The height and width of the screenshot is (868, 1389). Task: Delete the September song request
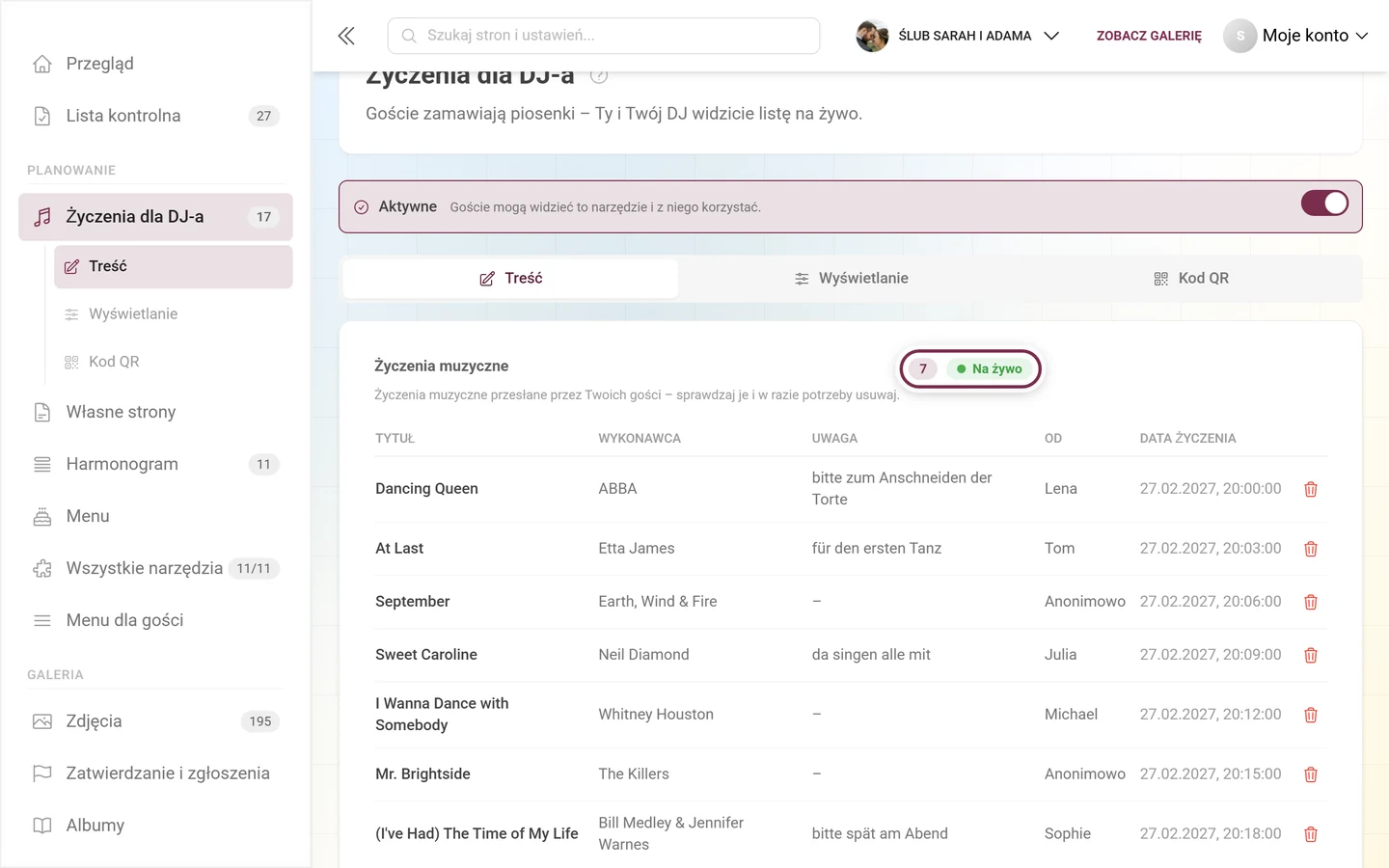tap(1310, 602)
